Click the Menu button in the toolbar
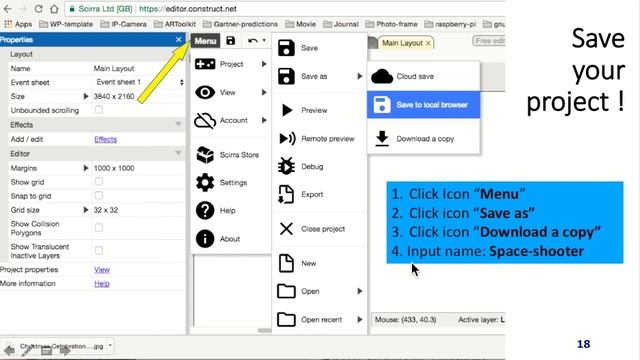The width and height of the screenshot is (640, 360). 205,41
